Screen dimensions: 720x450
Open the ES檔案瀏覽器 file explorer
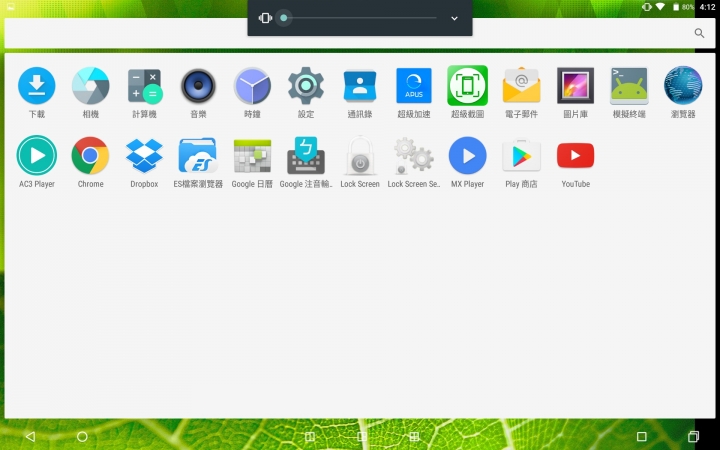click(198, 155)
